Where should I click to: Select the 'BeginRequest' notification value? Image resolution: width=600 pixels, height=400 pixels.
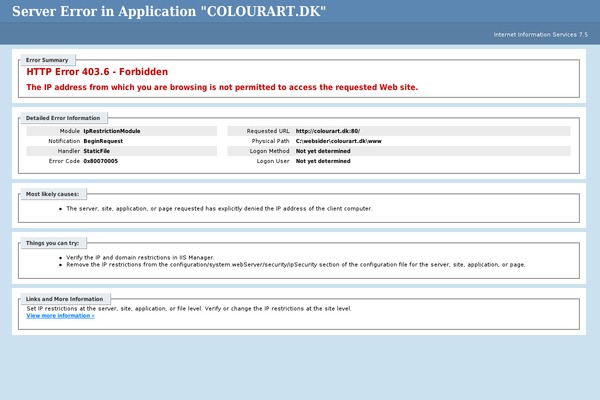[x=103, y=141]
